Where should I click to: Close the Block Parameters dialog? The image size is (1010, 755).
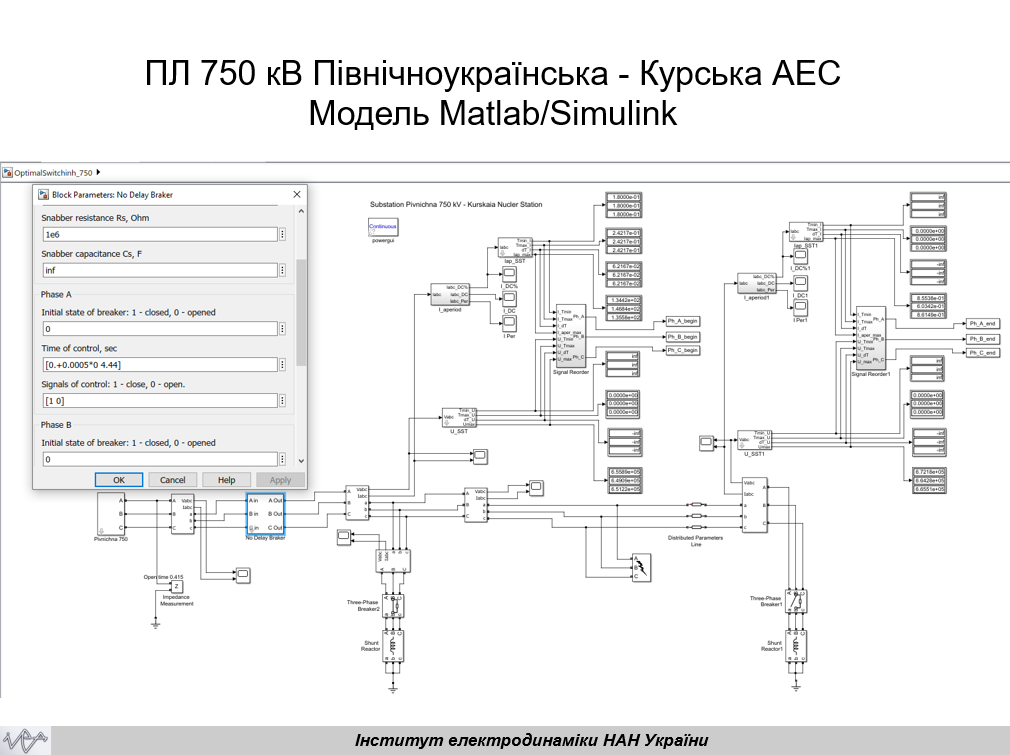click(297, 195)
